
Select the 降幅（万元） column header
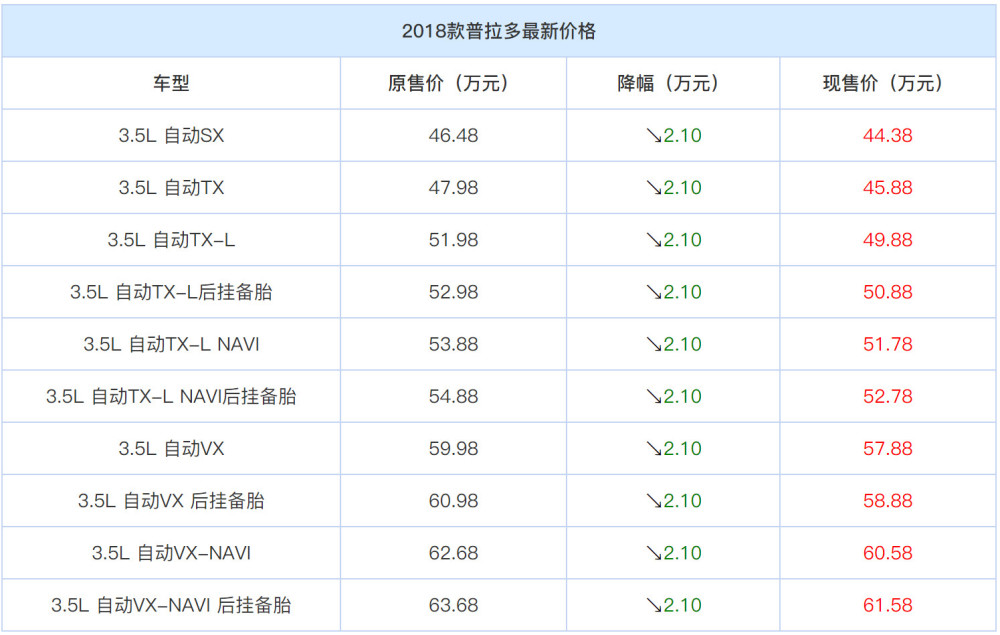point(673,83)
